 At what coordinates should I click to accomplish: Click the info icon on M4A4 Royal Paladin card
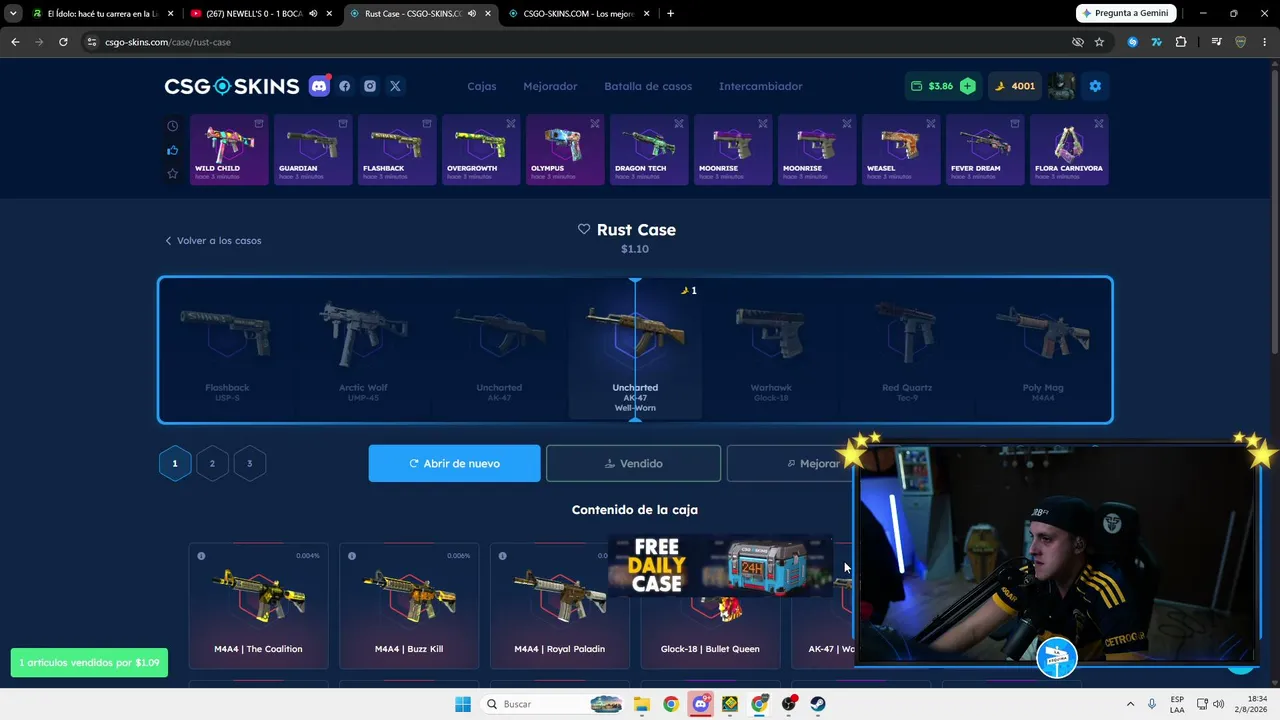502,556
